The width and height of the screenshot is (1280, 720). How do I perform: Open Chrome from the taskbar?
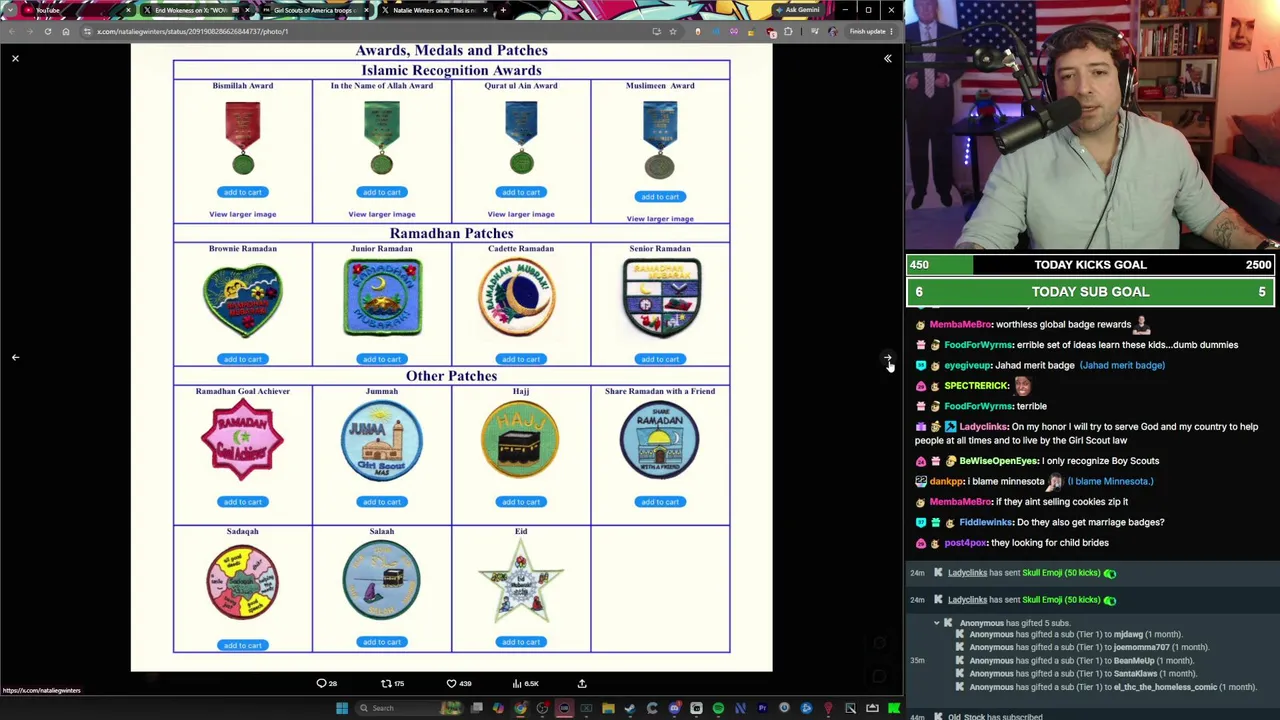pos(520,708)
